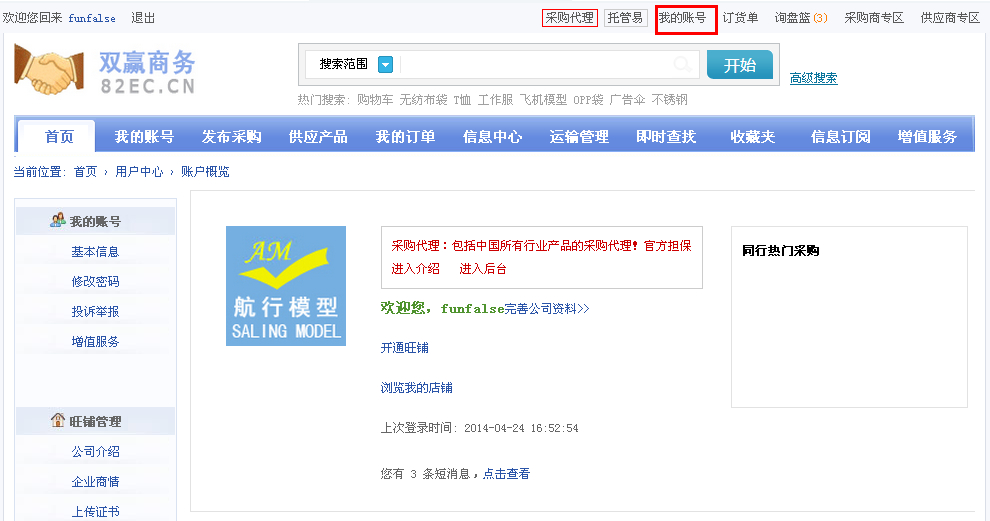Open 运输管理 in the main menu
The height and width of the screenshot is (521, 990).
pos(579,137)
